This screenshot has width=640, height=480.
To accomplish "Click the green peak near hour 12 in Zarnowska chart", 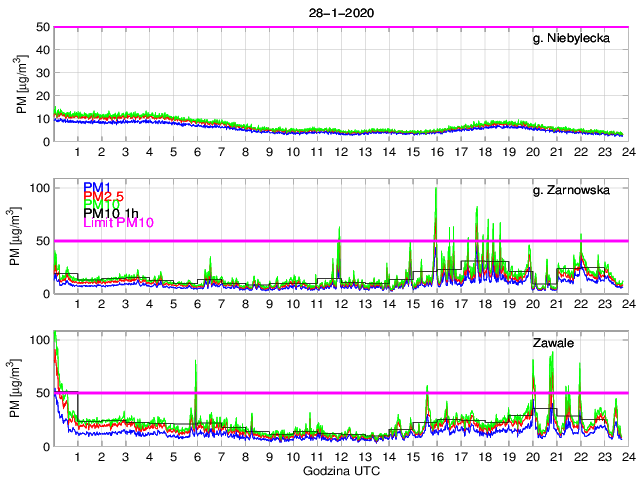I will click(x=340, y=230).
